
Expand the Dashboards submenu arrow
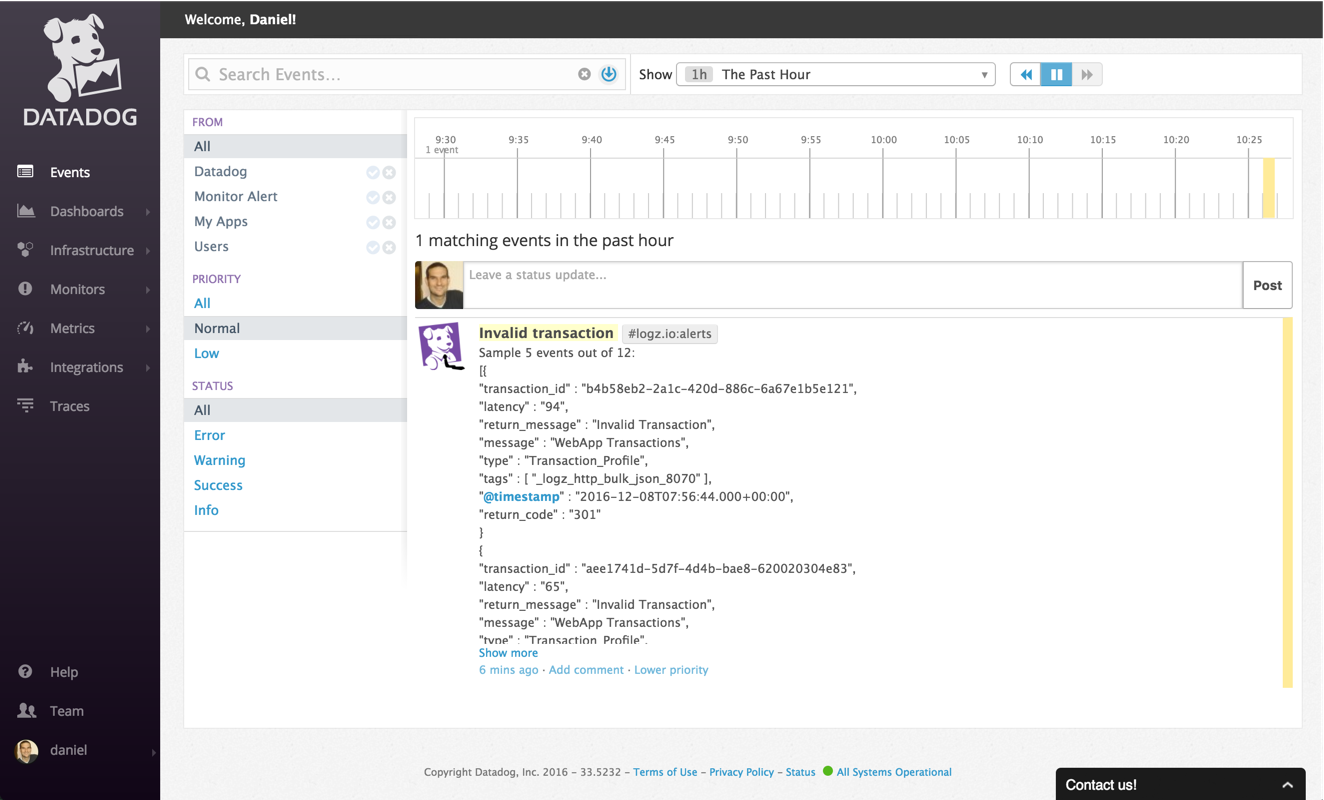pos(148,212)
